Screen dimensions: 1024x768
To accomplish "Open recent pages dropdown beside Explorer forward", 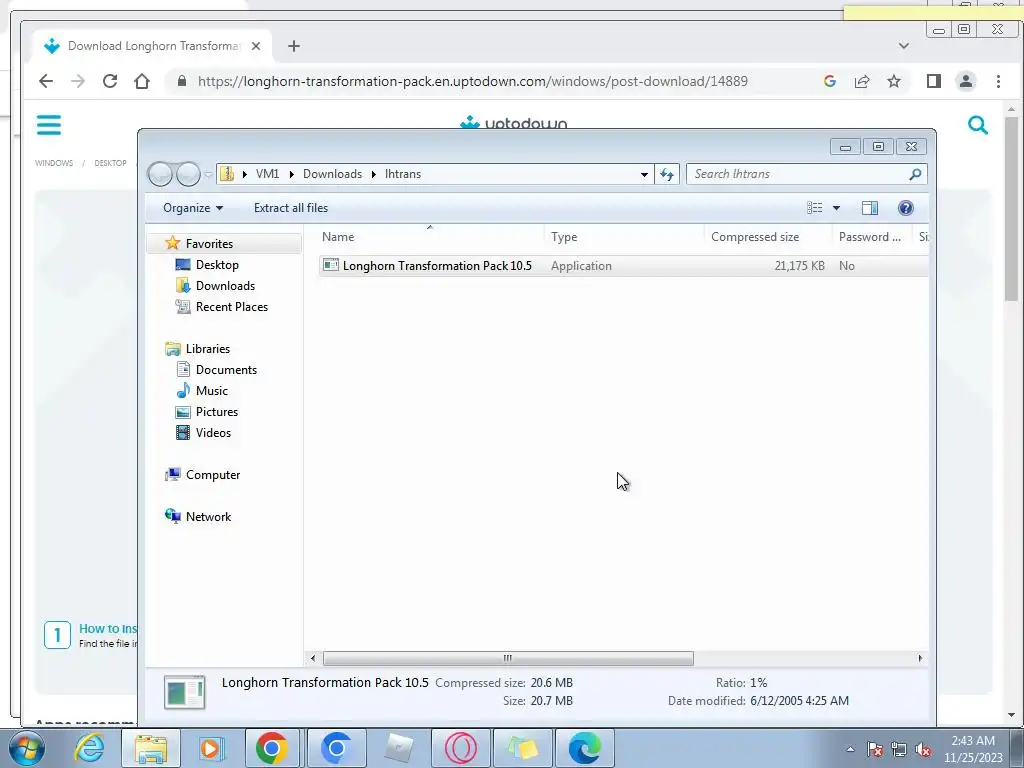I will pyautogui.click(x=208, y=174).
